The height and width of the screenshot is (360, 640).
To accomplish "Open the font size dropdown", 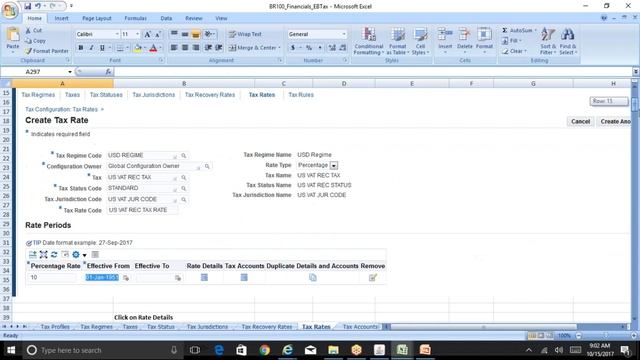I will tap(138, 34).
